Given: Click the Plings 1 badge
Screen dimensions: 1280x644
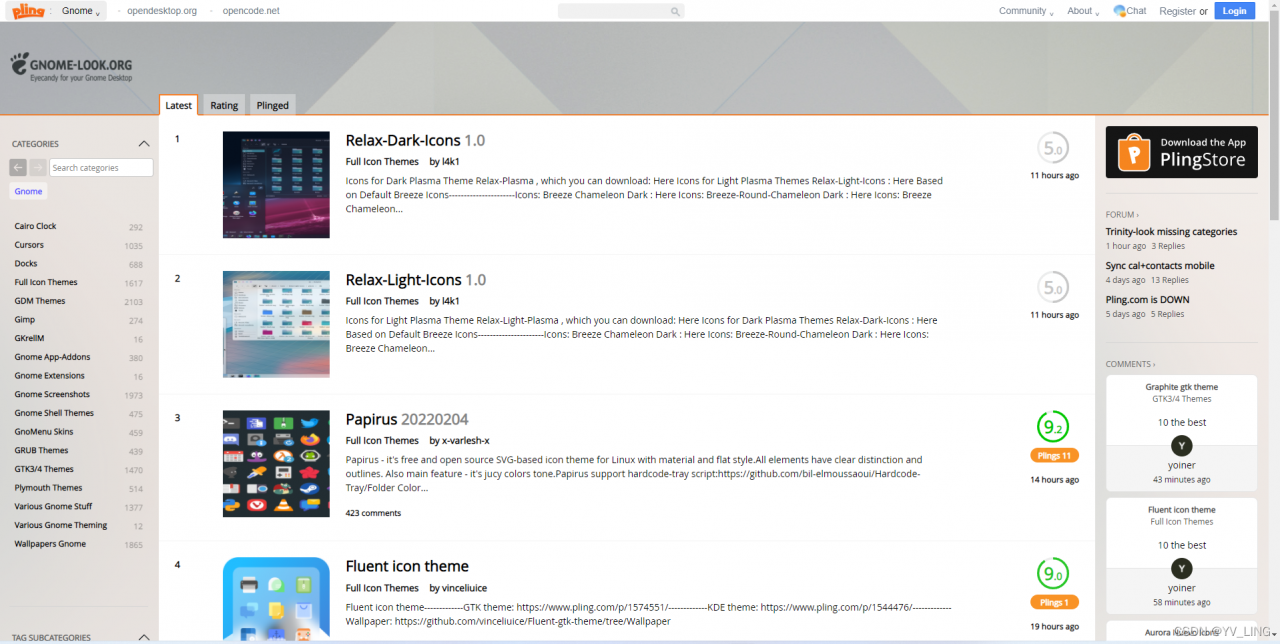Looking at the screenshot, I should [1054, 602].
